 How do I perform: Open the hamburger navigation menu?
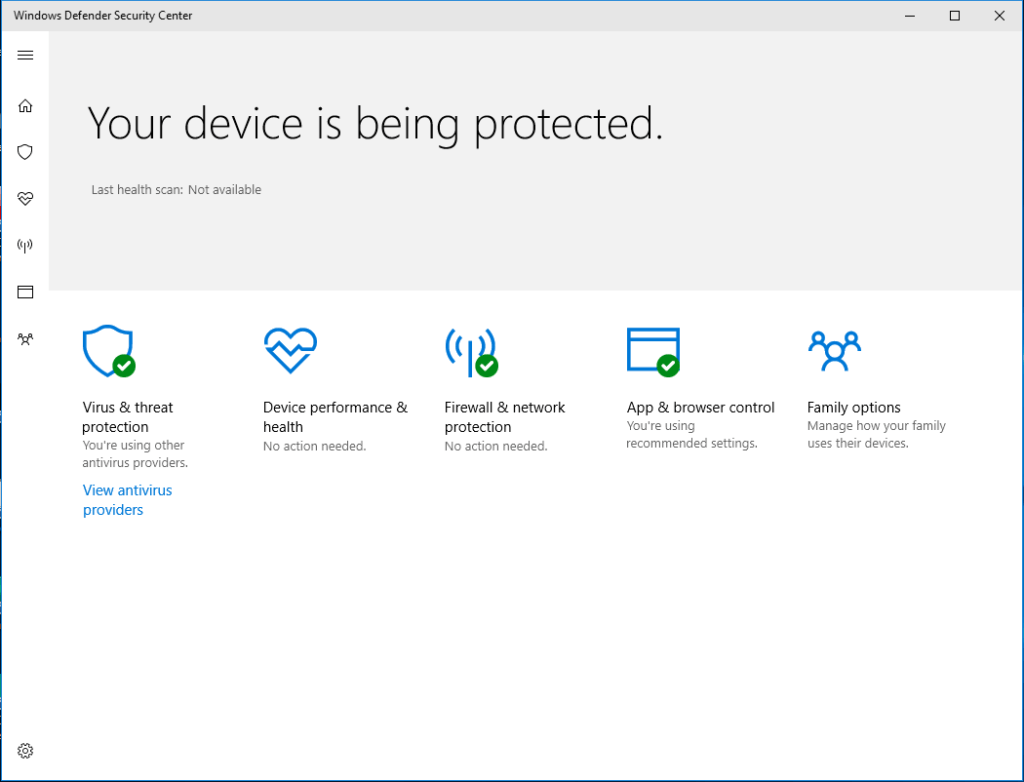coord(25,55)
